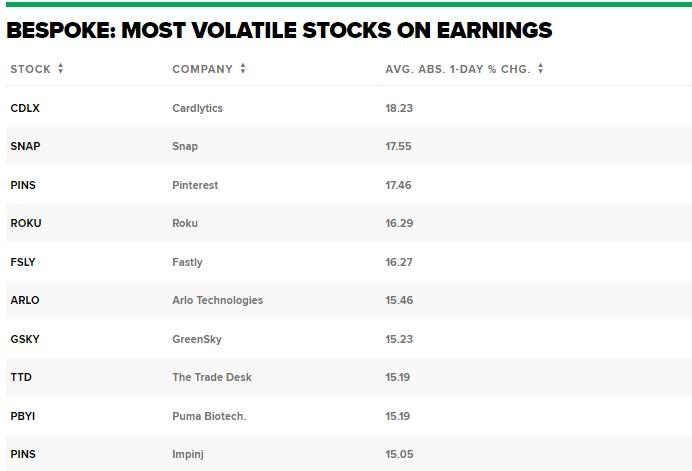The width and height of the screenshot is (692, 471).
Task: Select the AVG. ABS. 1-DAY % CHG. header text
Action: (457, 69)
